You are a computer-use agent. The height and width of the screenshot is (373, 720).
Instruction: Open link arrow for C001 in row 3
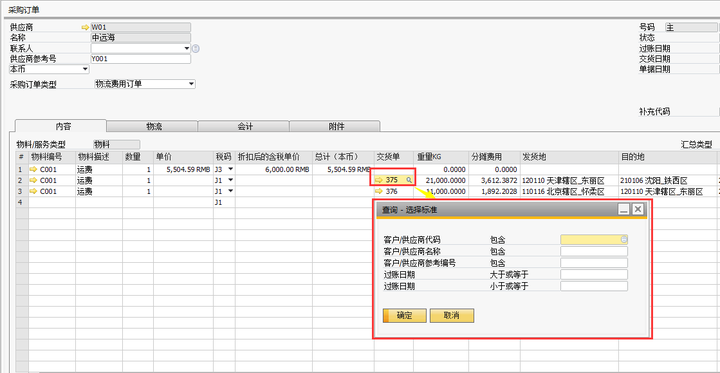[34, 192]
